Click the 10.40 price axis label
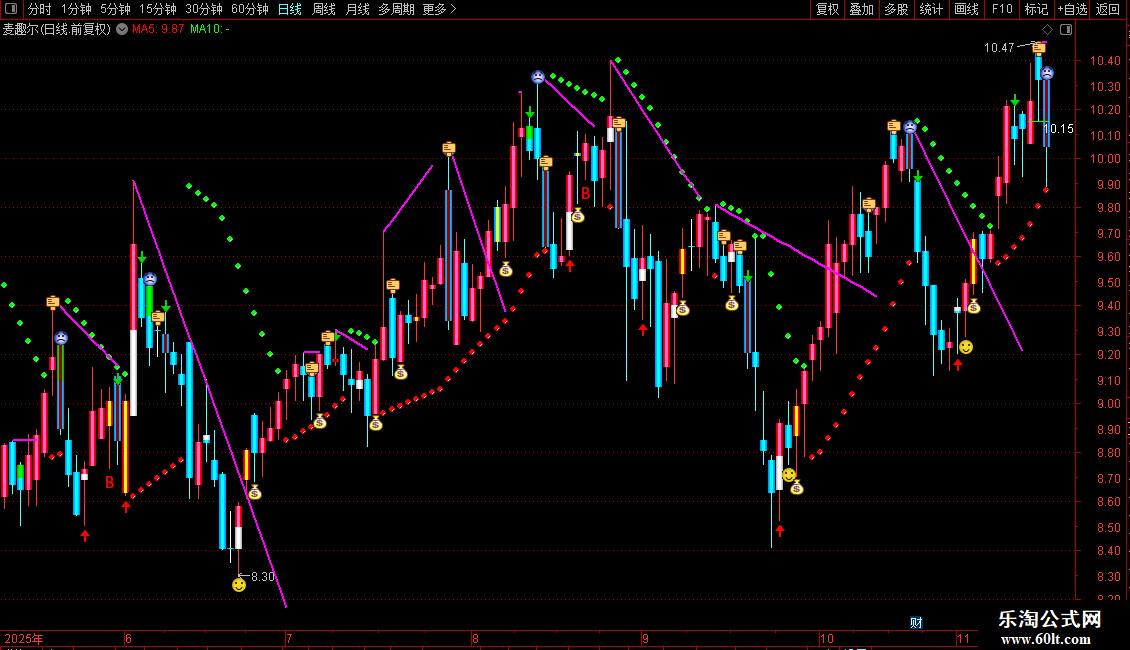The width and height of the screenshot is (1130, 650). click(x=1105, y=61)
